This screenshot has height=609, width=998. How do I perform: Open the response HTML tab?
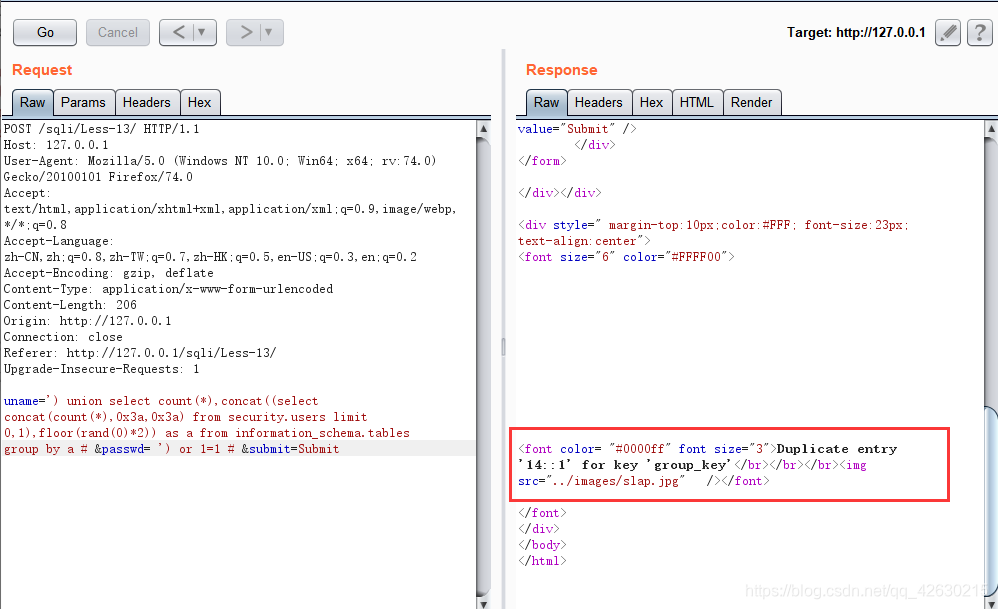click(x=696, y=102)
